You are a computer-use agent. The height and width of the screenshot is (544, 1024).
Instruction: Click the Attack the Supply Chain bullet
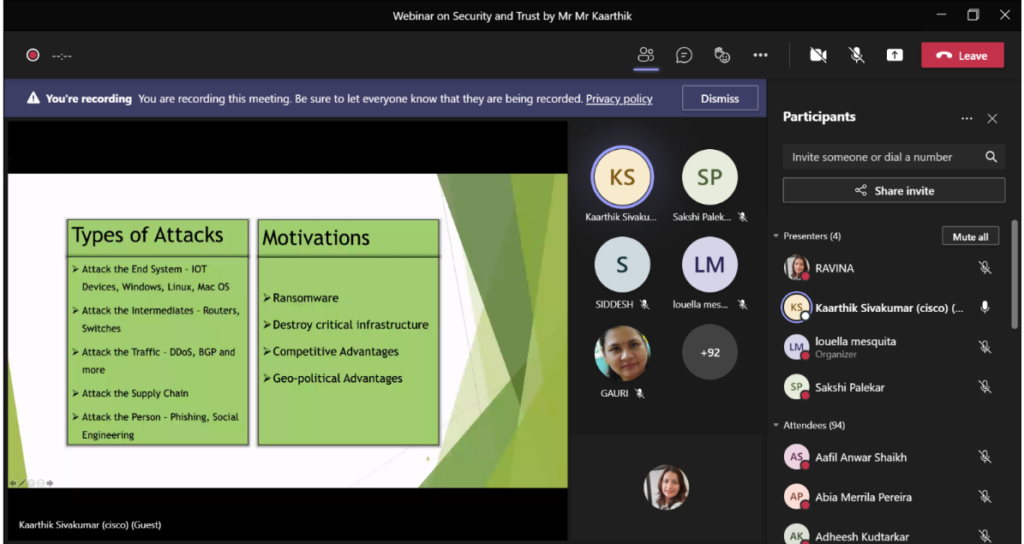pyautogui.click(x=130, y=393)
